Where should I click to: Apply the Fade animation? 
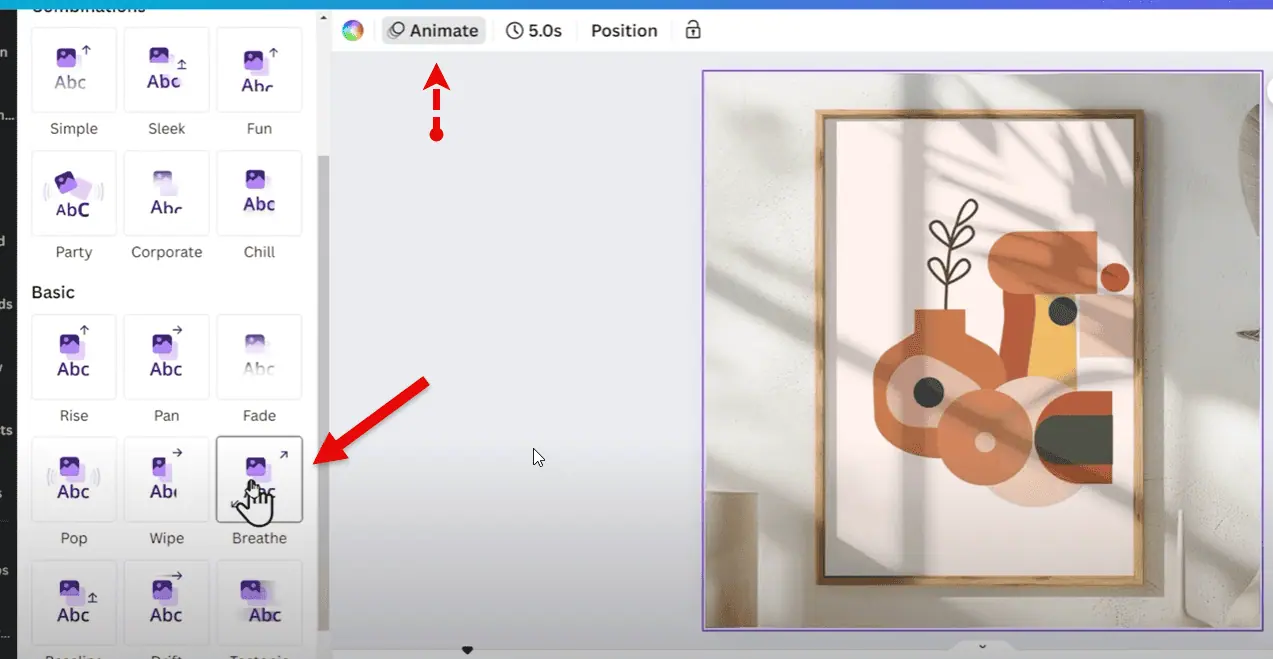coord(259,357)
